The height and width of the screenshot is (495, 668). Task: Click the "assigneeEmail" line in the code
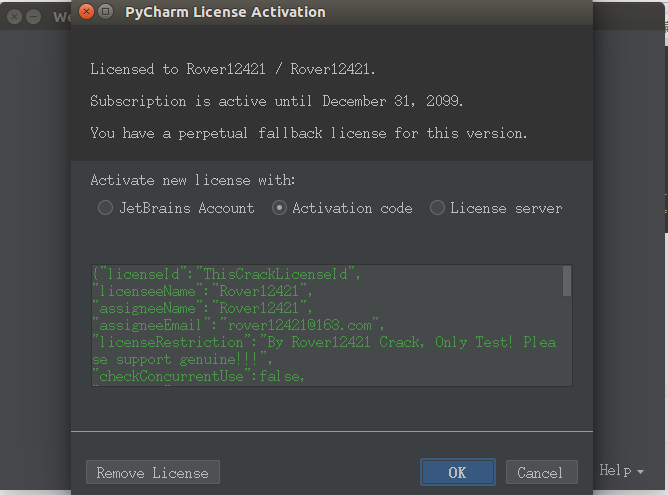[238, 325]
